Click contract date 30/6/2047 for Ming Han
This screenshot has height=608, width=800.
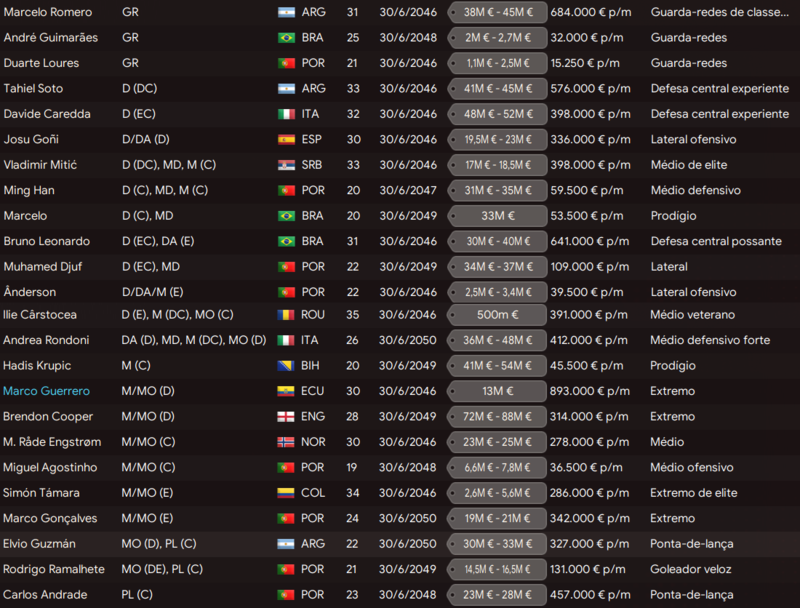[x=408, y=191]
